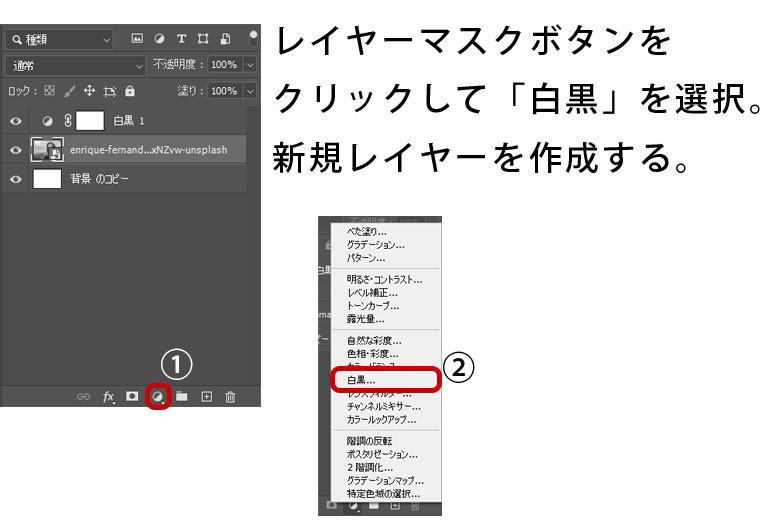Create a new group folder icon
Image resolution: width=760 pixels, height=530 pixels.
point(182,396)
